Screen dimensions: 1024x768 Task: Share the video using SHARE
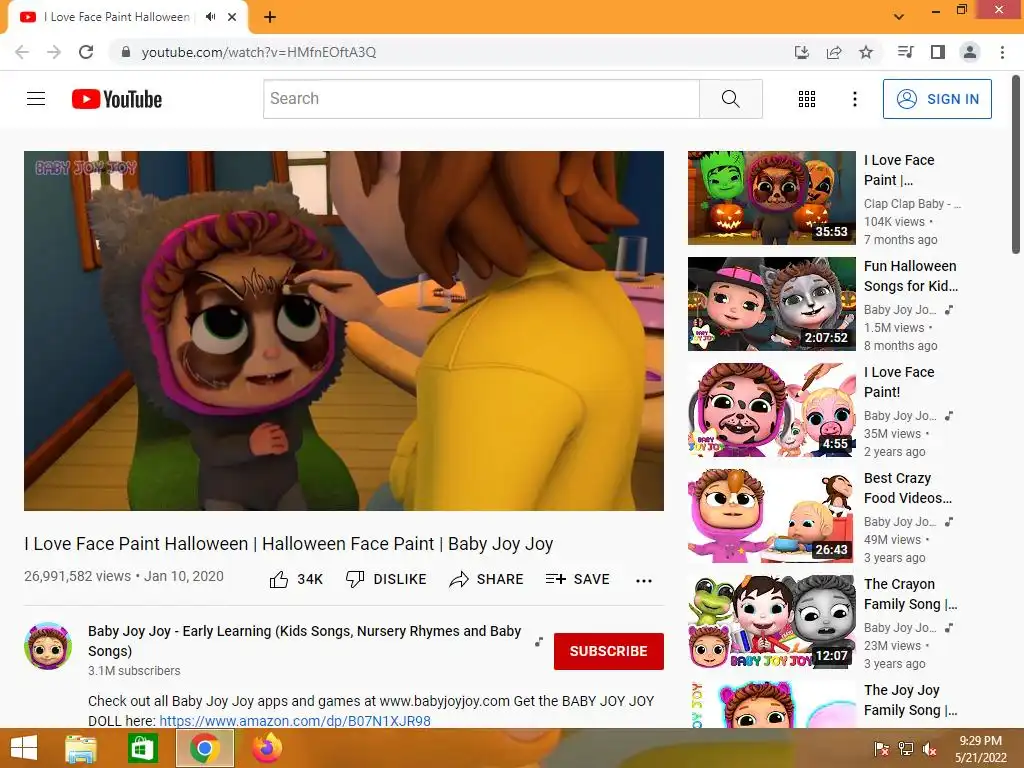click(x=487, y=579)
